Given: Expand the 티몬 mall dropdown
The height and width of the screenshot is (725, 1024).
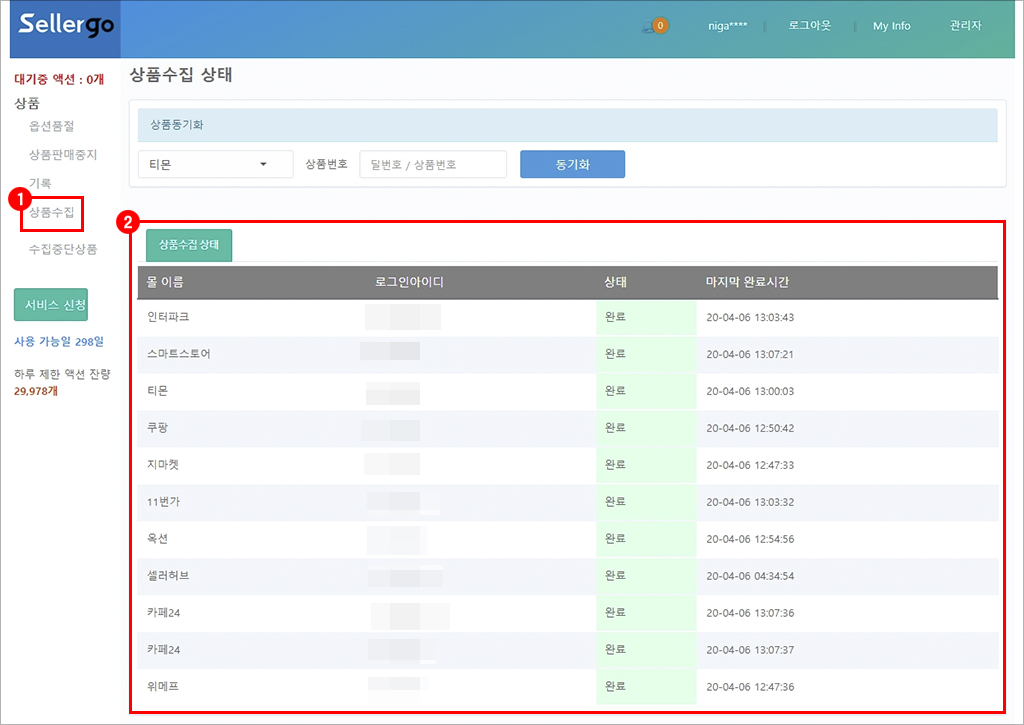Looking at the screenshot, I should [x=216, y=164].
